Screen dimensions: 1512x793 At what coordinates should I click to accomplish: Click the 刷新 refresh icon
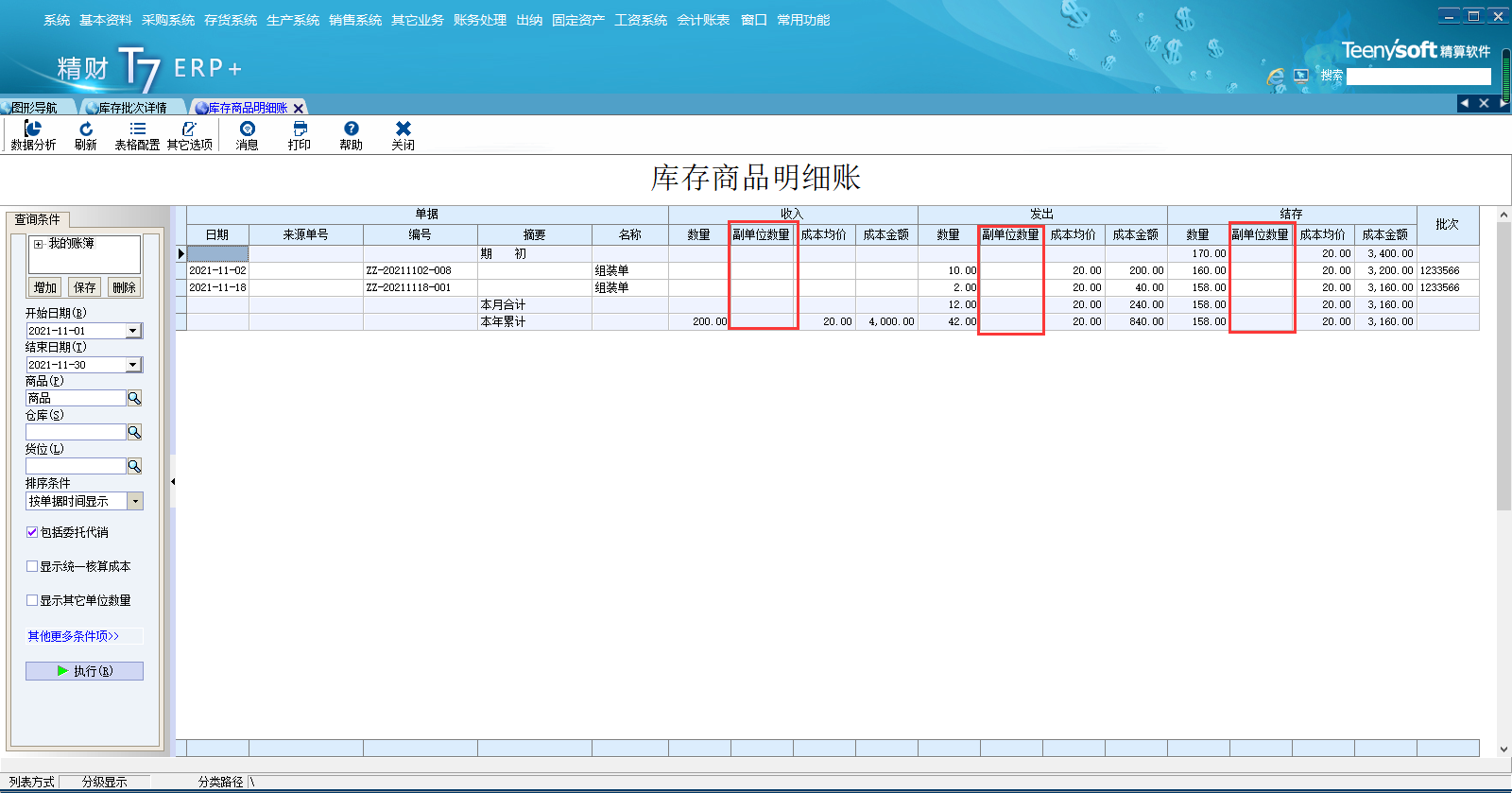click(85, 134)
